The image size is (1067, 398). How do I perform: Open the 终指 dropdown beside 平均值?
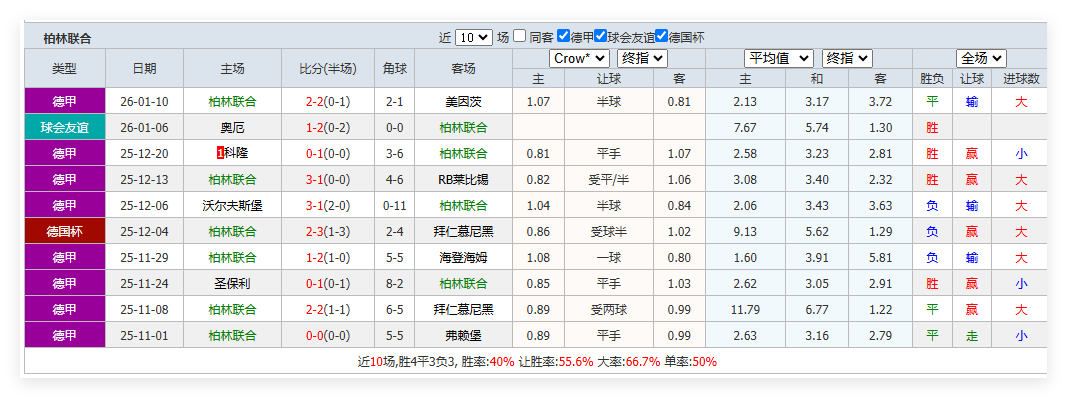pyautogui.click(x=847, y=59)
